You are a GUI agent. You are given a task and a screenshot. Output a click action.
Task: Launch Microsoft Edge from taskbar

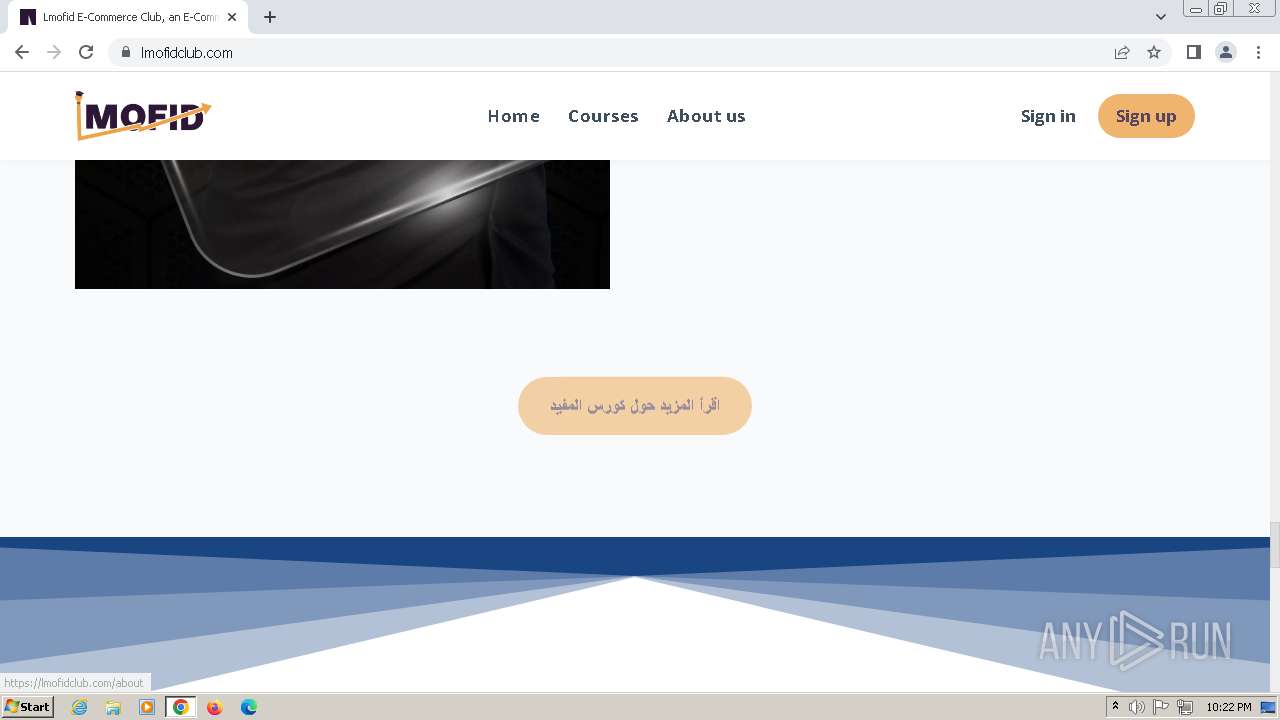click(249, 707)
